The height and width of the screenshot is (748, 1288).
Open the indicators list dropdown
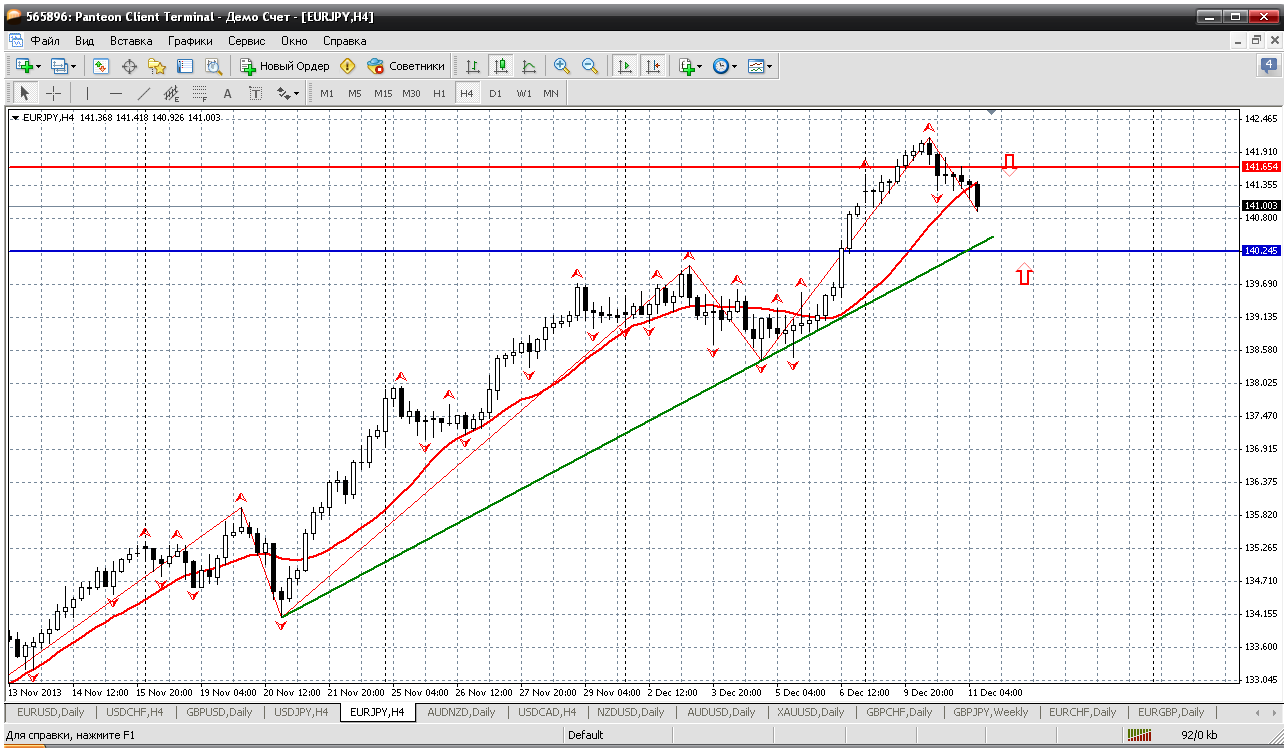[x=699, y=66]
